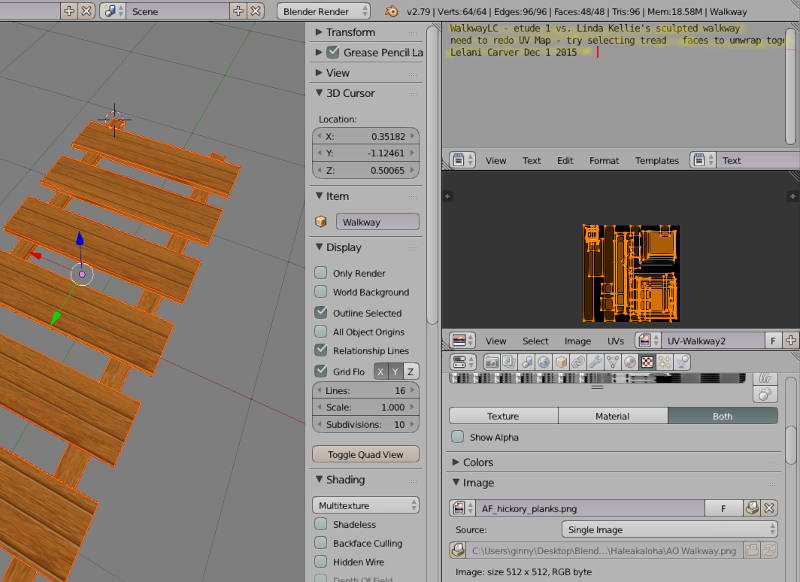Screen dimensions: 800x582
Task: Open the Templates menu in text editor
Action: coord(657,161)
